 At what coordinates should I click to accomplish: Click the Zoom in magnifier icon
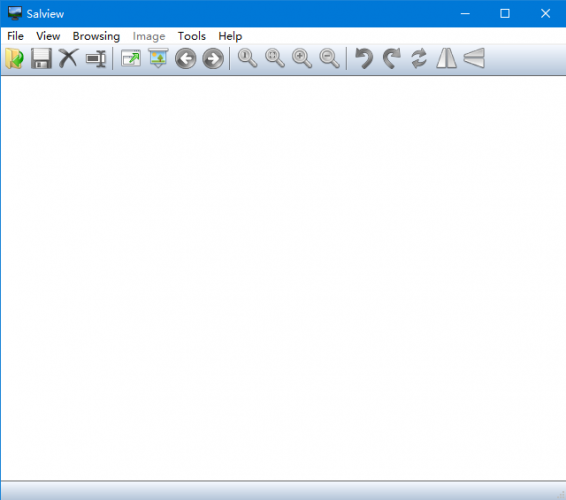302,58
